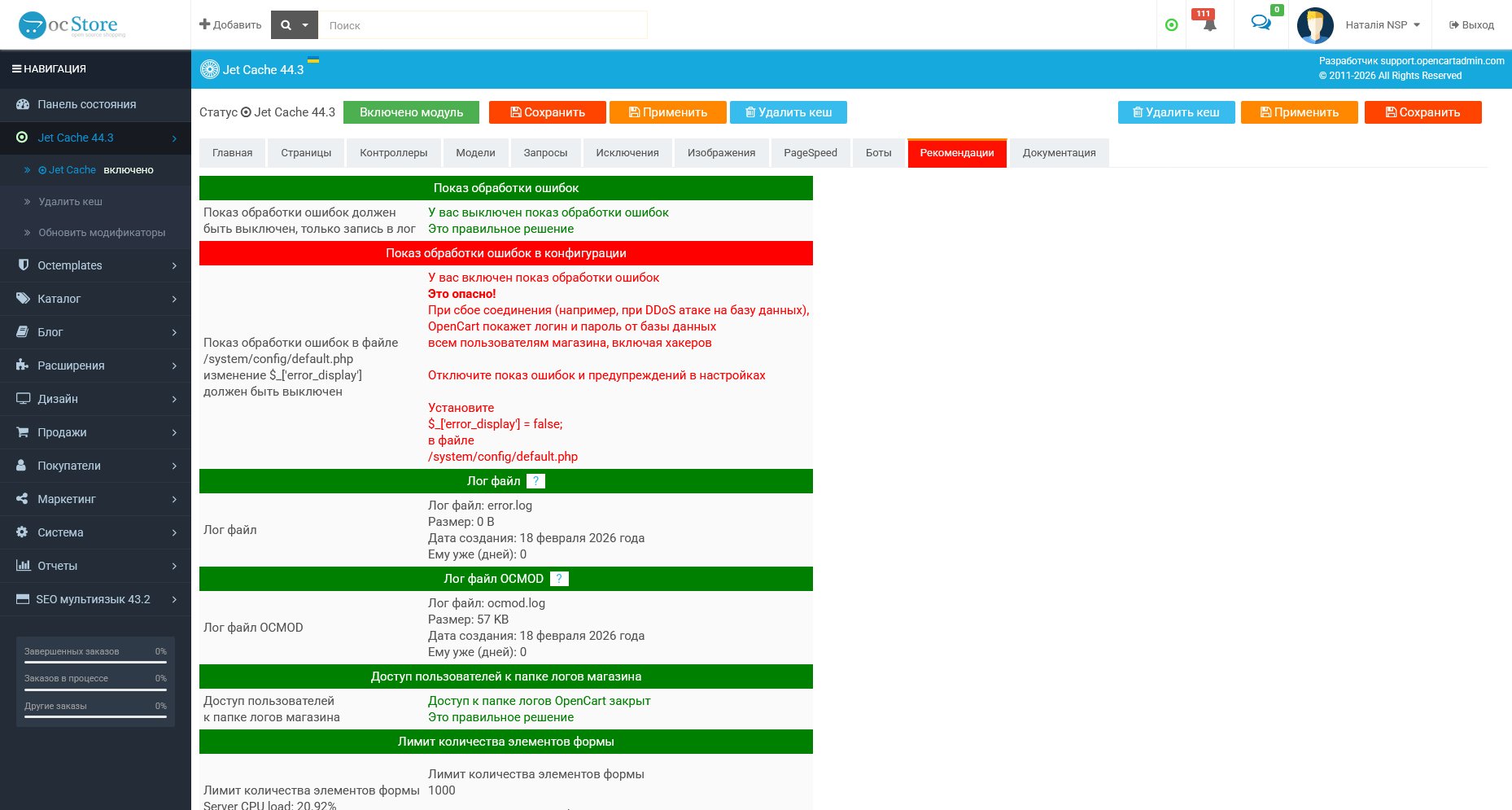Click the left Удалить кеш button
The width and height of the screenshot is (1512, 810).
point(789,112)
